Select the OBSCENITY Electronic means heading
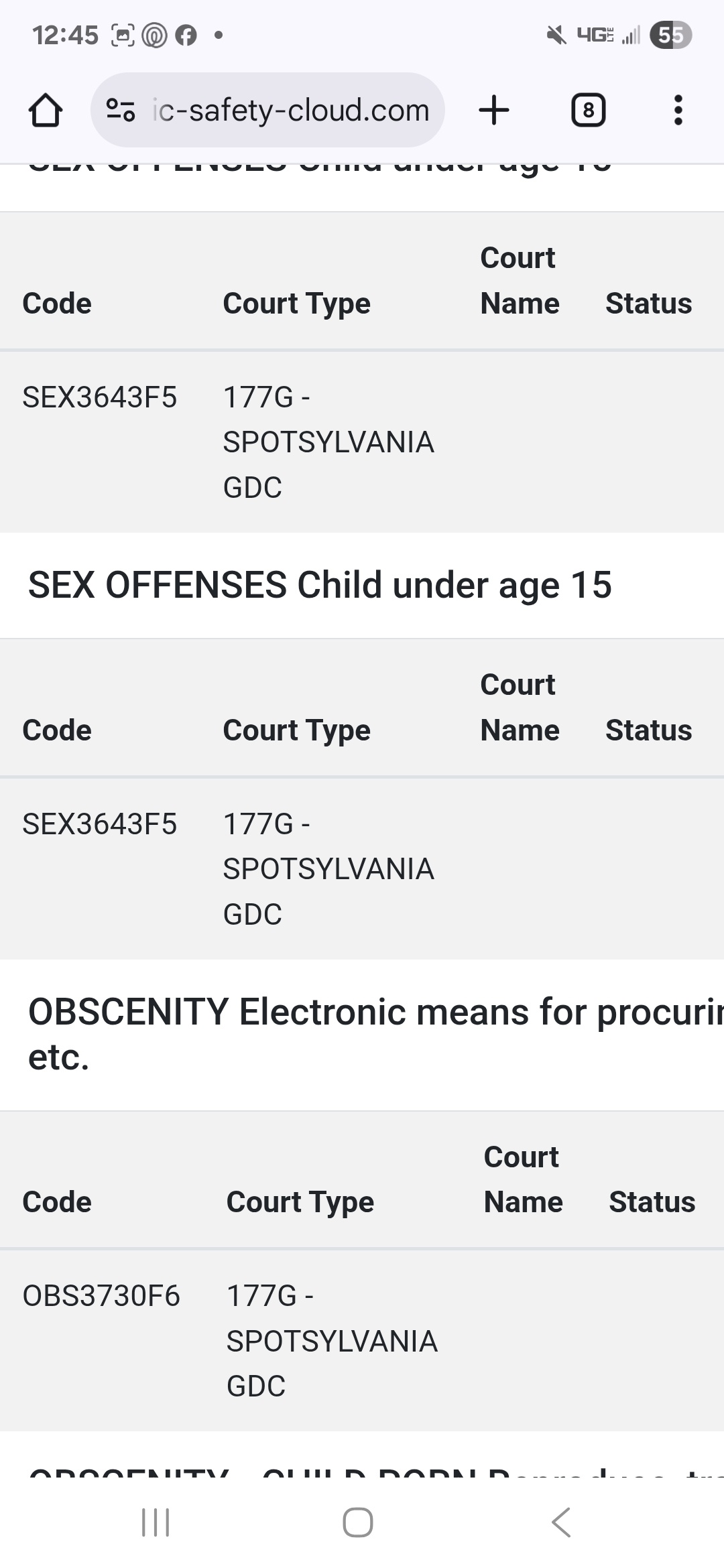The height and width of the screenshot is (1568, 724). pyautogui.click(x=376, y=1035)
